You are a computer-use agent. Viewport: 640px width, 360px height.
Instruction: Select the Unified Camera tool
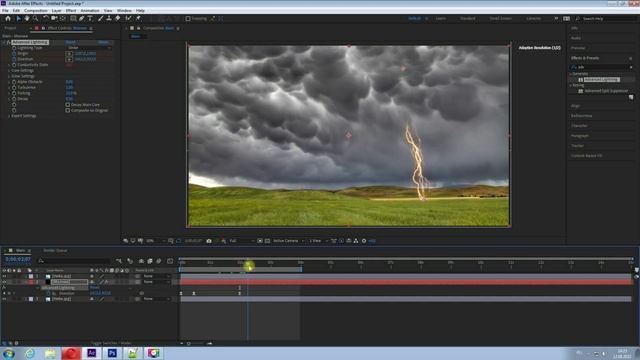(x=54, y=18)
